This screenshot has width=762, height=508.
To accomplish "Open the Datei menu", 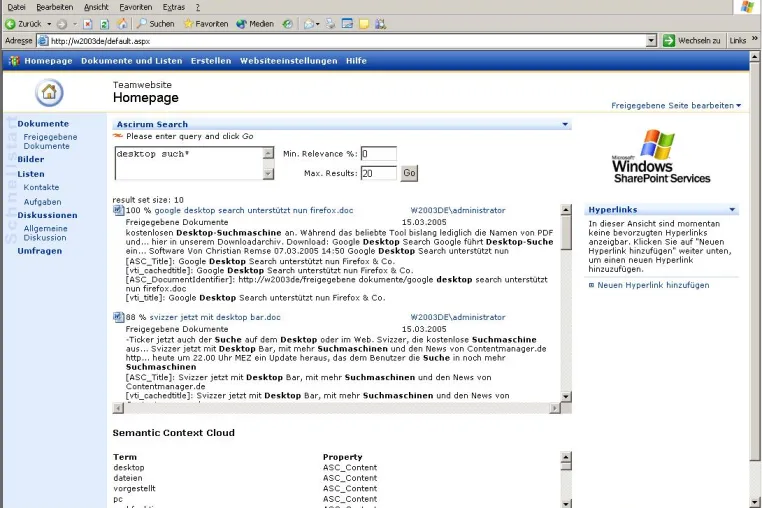I will (16, 7).
